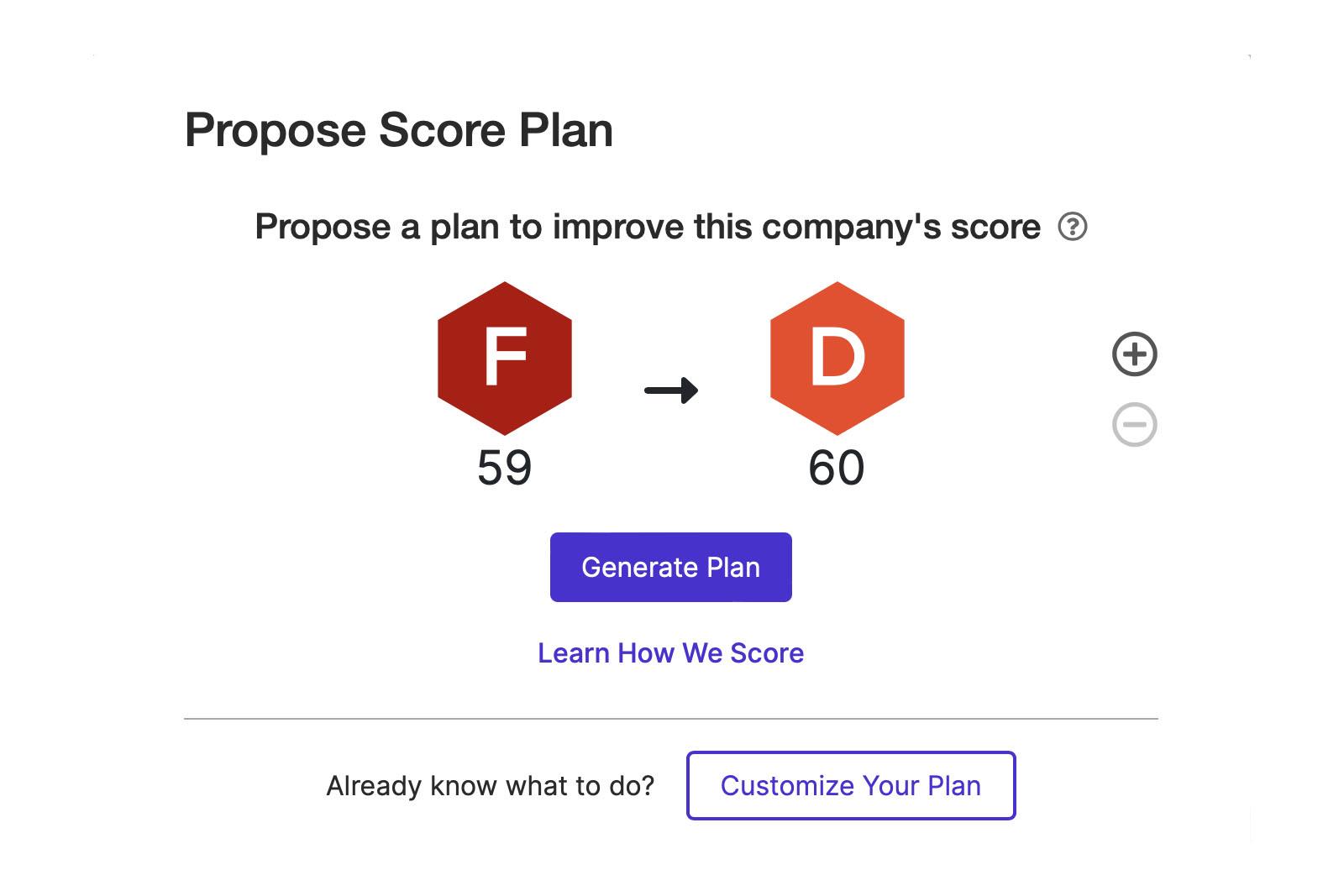Image resolution: width=1344 pixels, height=896 pixels.
Task: Increase target score with plus icon
Action: (1135, 354)
